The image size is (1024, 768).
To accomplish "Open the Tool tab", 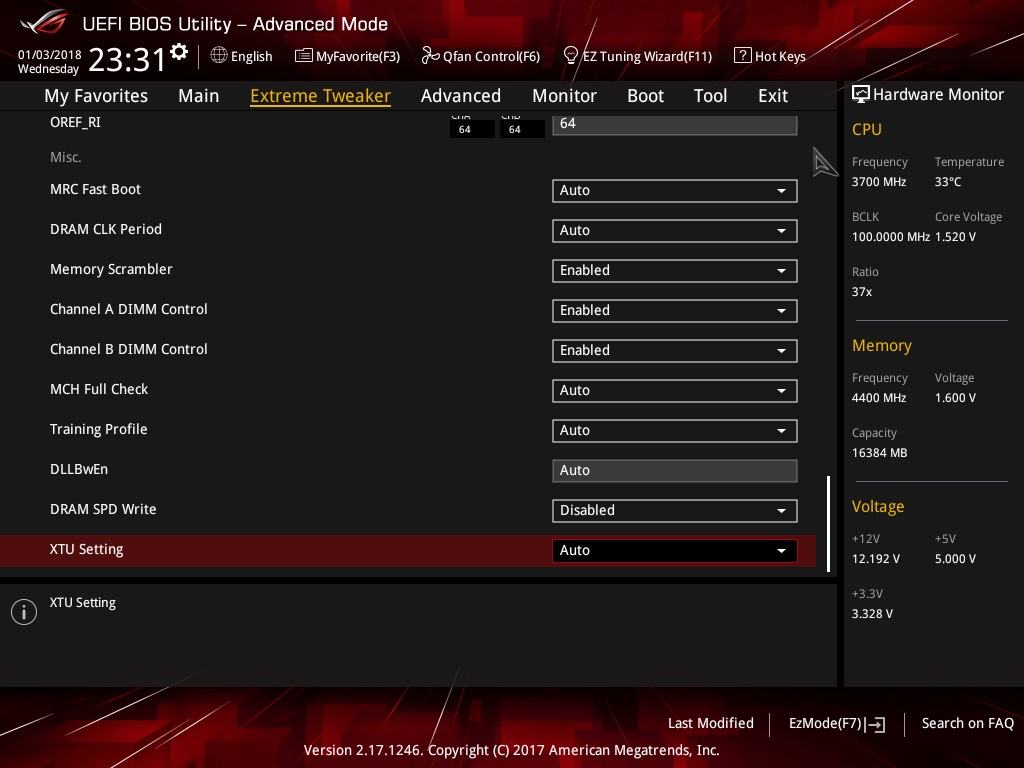I will tap(711, 96).
